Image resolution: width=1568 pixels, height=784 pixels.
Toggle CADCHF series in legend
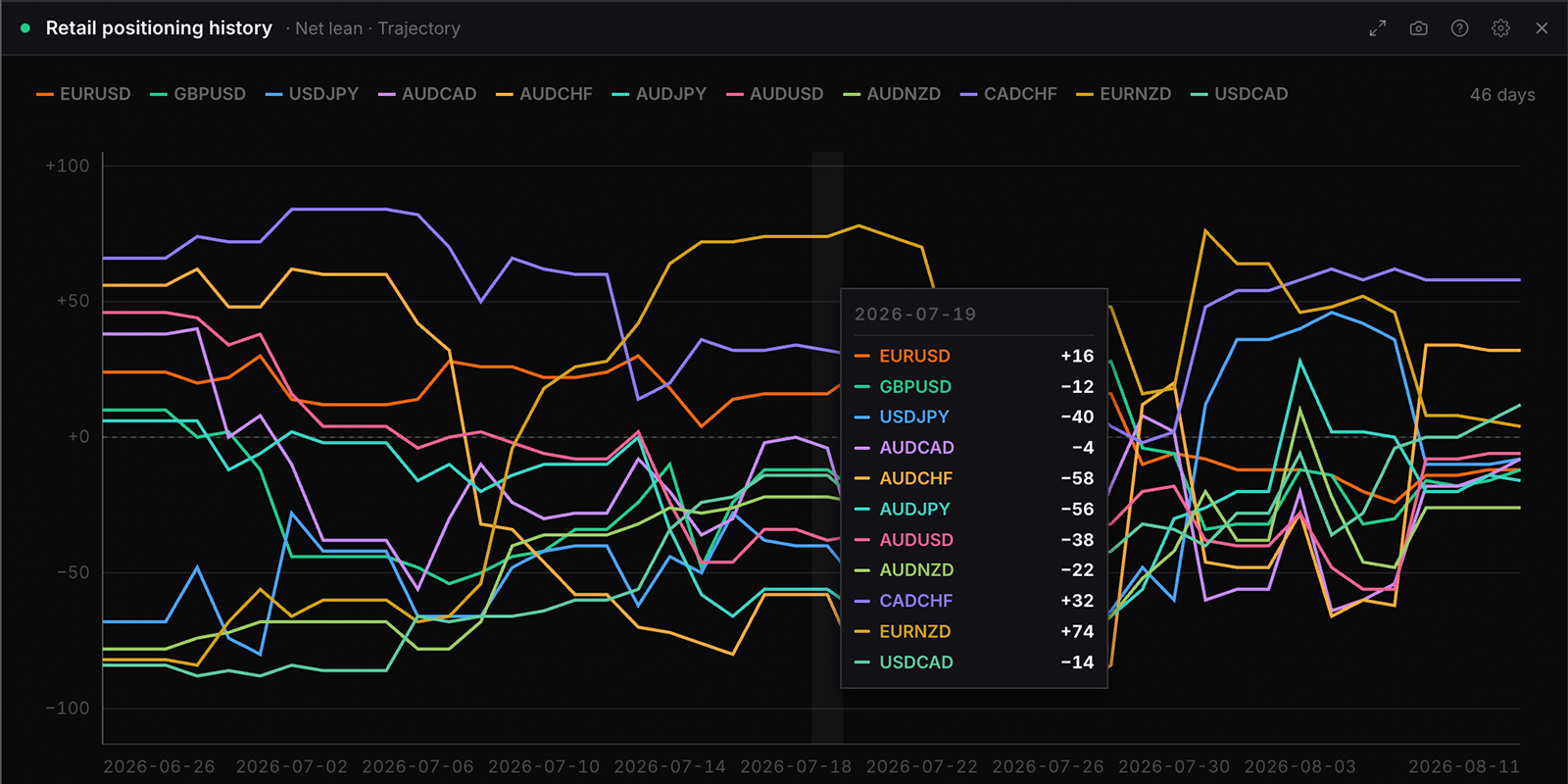(x=1008, y=94)
